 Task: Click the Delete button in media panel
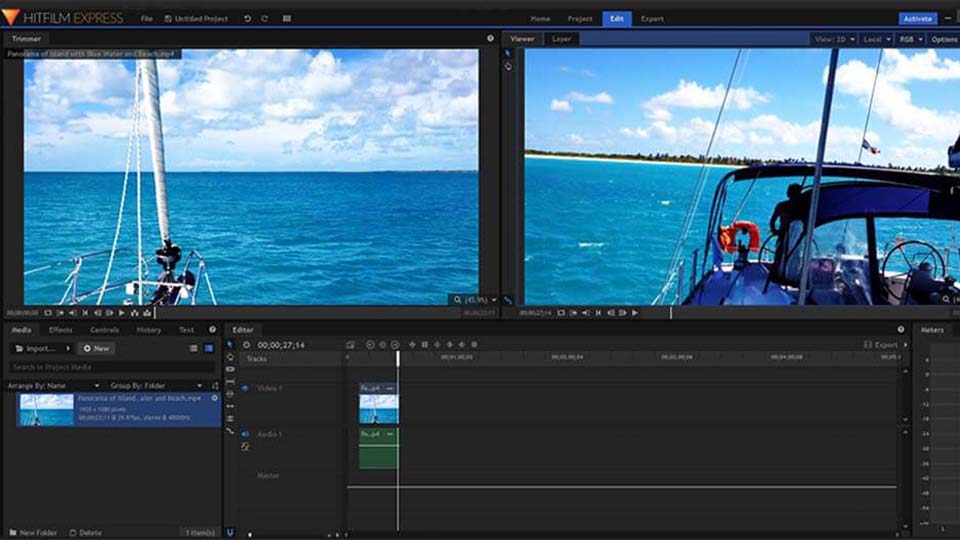pyautogui.click(x=86, y=533)
